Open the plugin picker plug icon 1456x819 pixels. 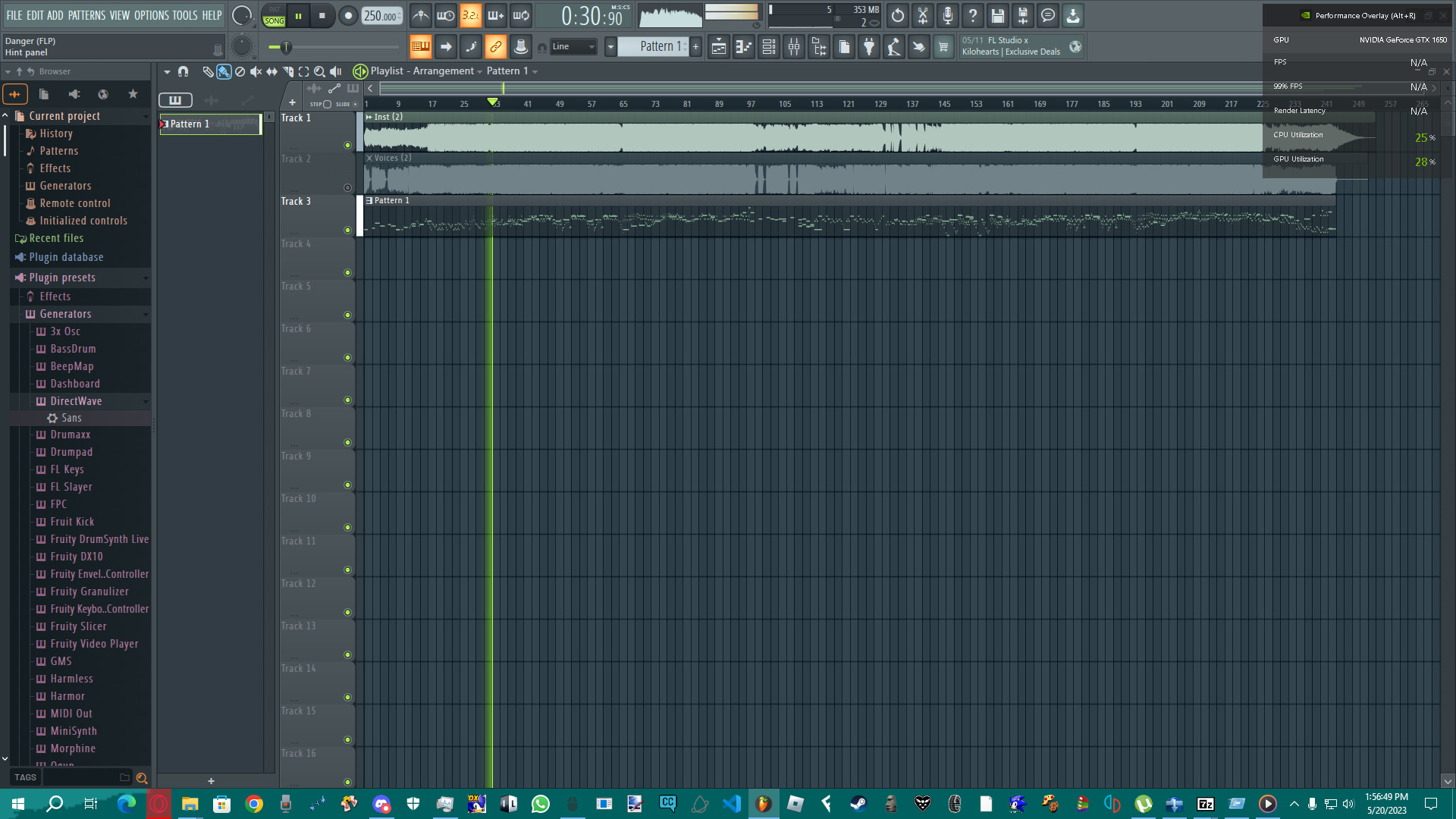point(869,47)
